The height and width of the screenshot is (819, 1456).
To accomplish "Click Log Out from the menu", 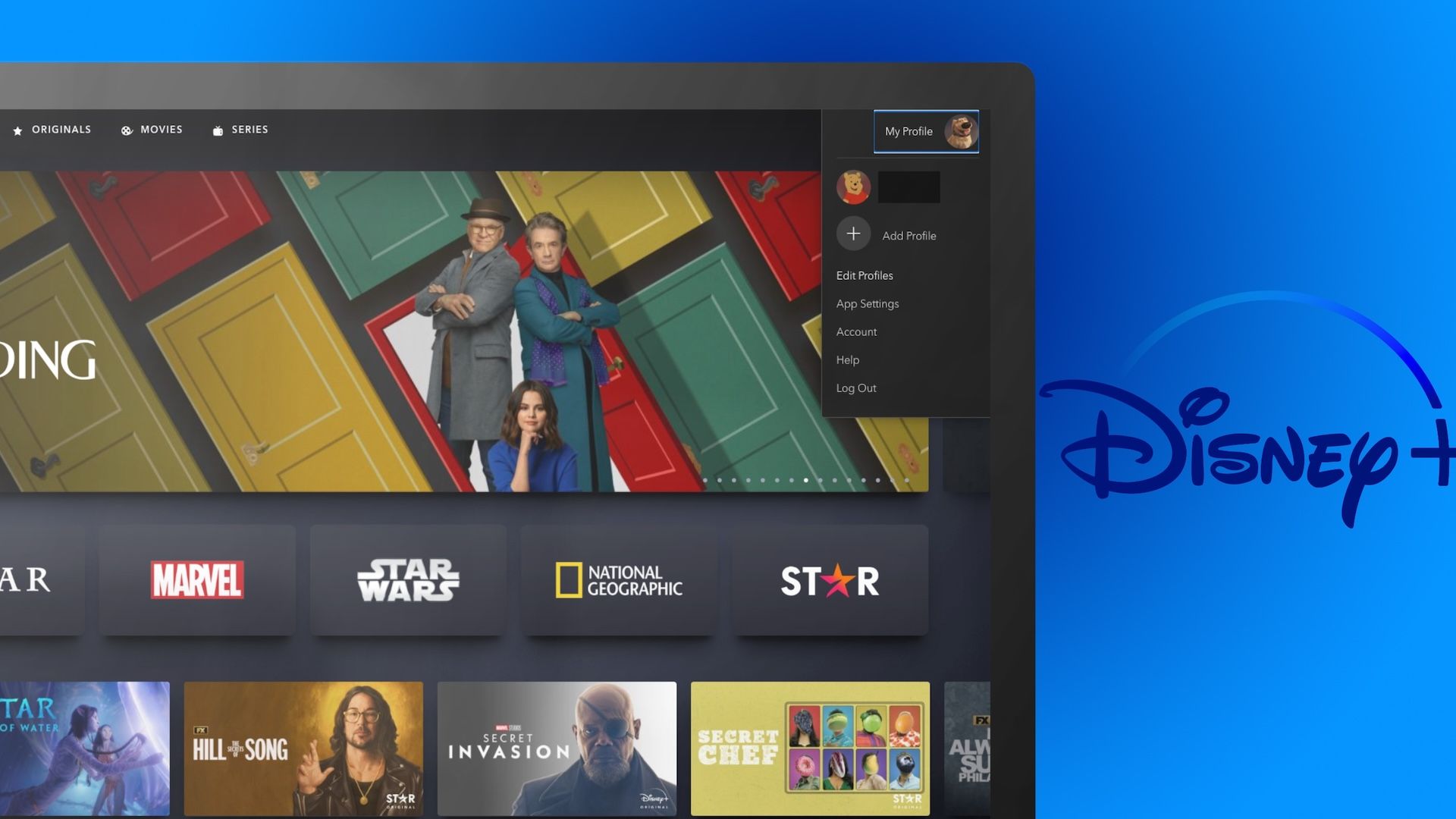I will point(856,388).
